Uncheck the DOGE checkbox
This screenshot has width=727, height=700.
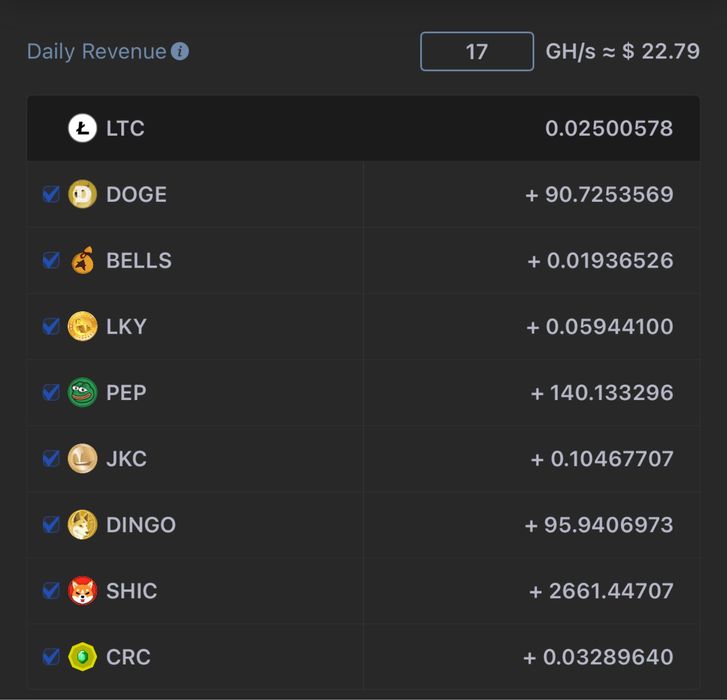51,194
